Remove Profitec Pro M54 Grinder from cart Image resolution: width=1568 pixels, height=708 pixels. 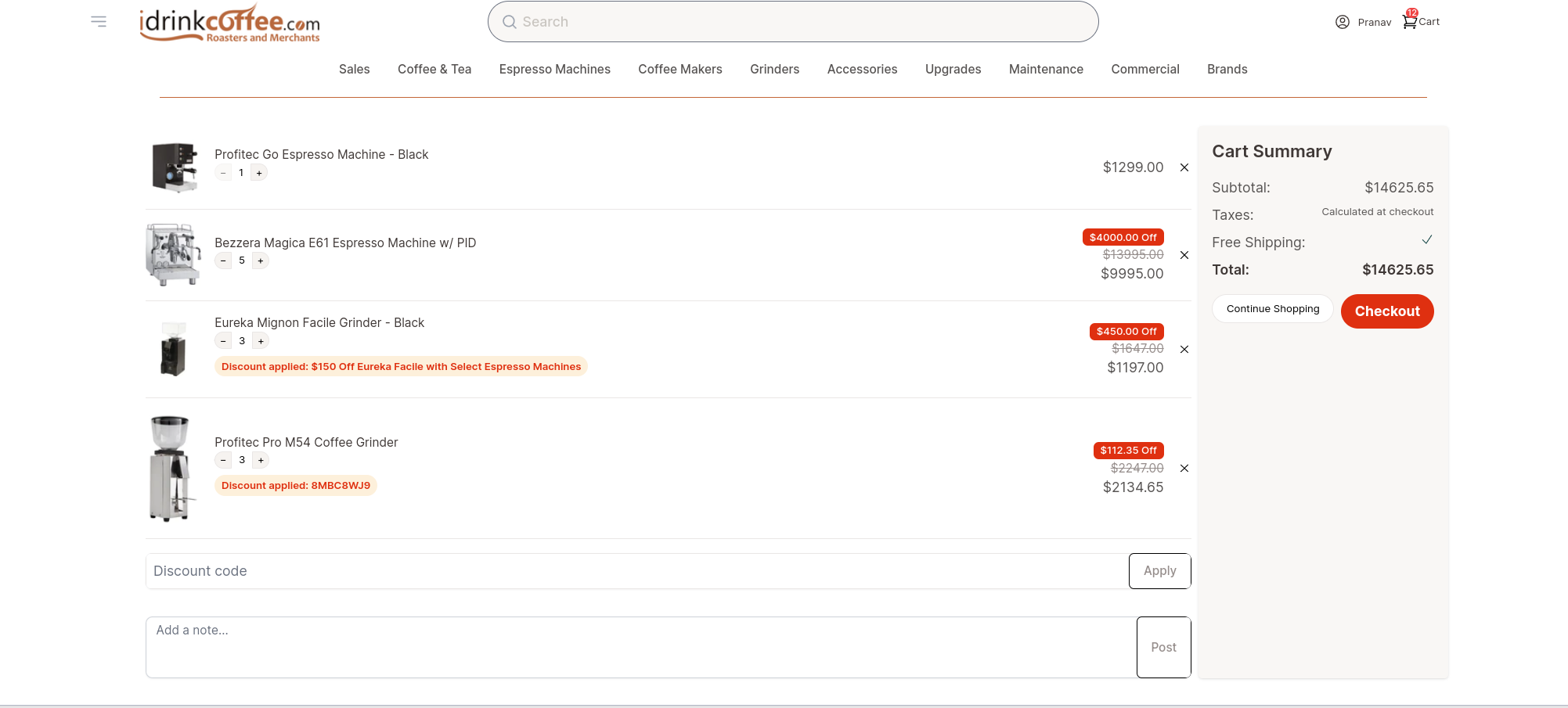pyautogui.click(x=1184, y=468)
